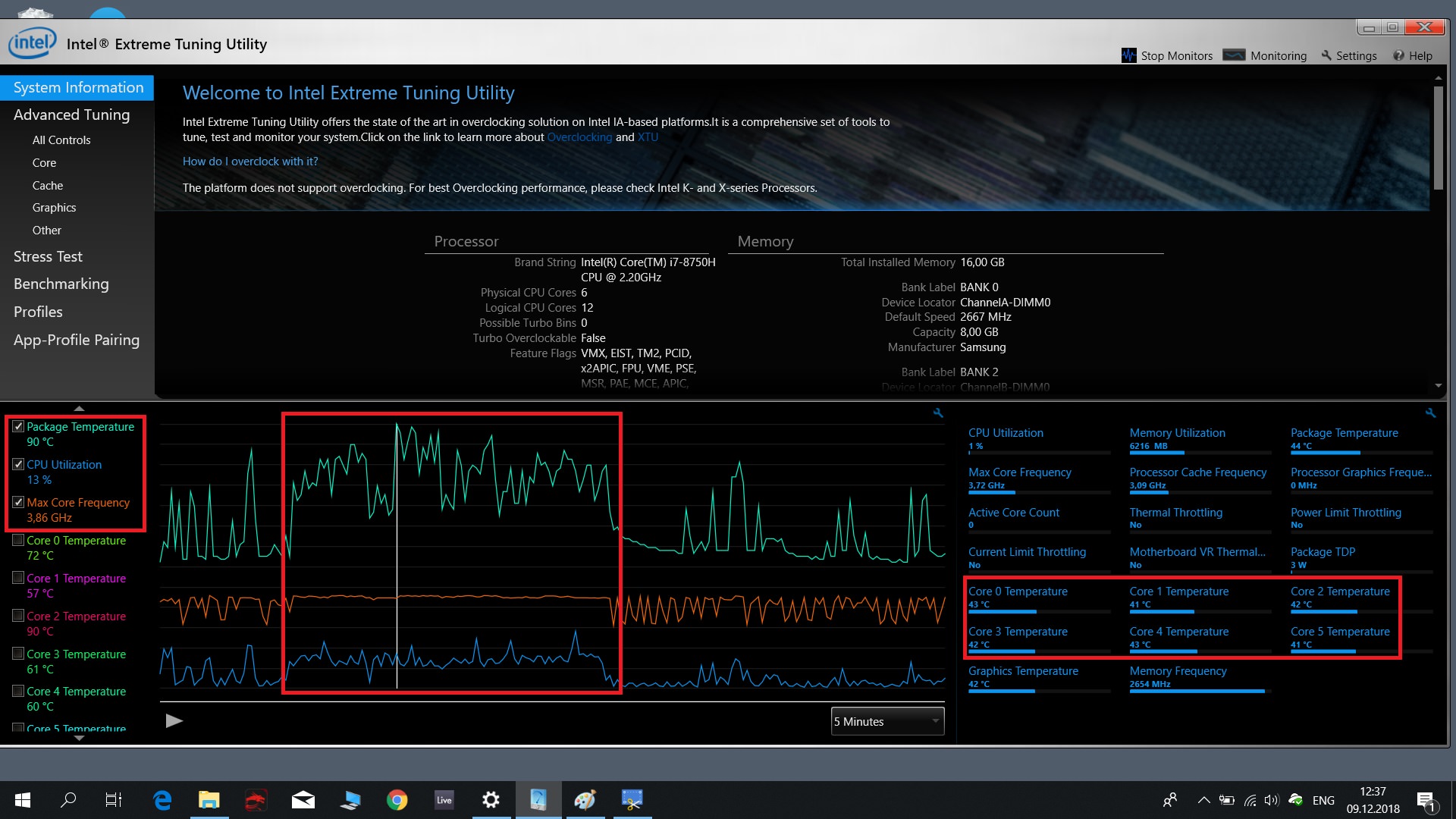Viewport: 1456px width, 819px height.
Task: Open Task View on the taskbar
Action: coord(114,800)
